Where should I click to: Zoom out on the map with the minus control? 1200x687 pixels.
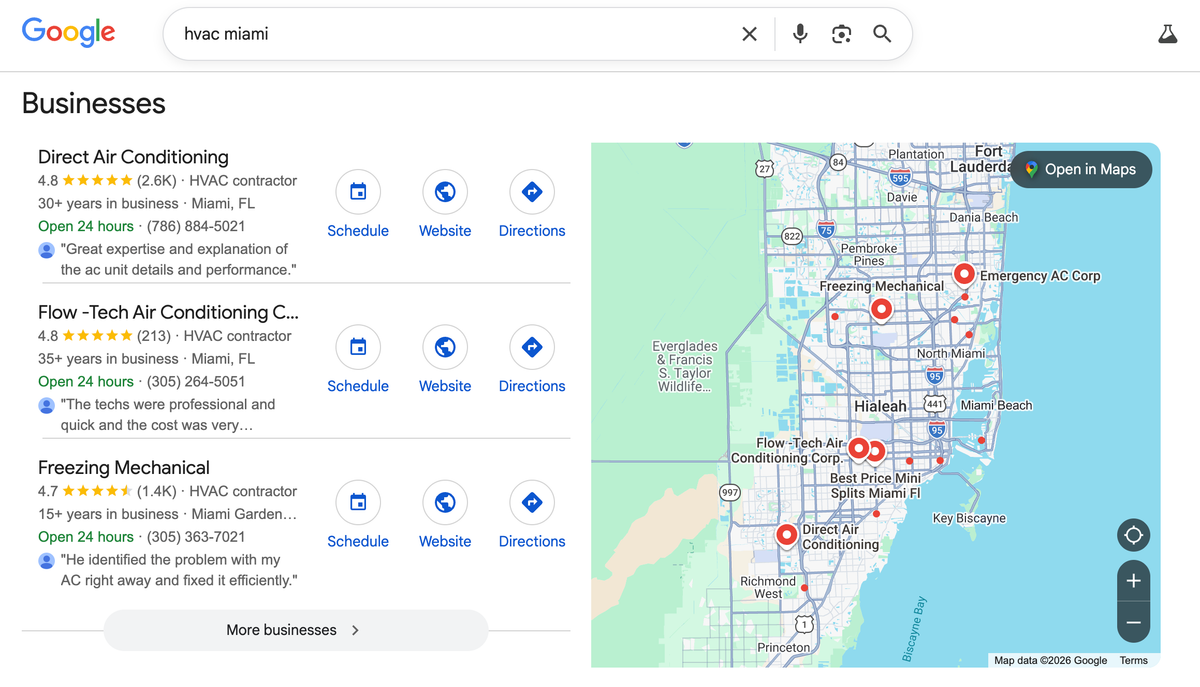pos(1133,622)
